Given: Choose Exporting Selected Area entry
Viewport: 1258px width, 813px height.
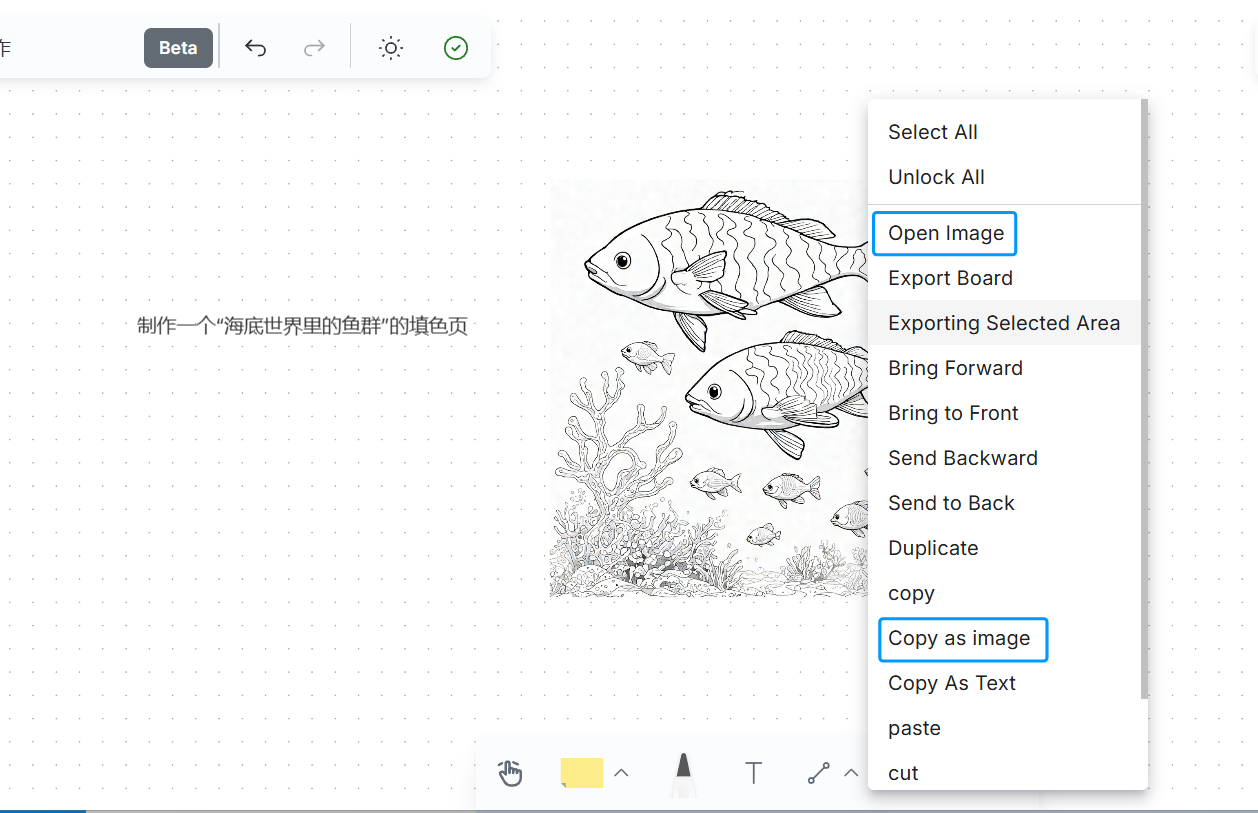Looking at the screenshot, I should (x=1004, y=323).
